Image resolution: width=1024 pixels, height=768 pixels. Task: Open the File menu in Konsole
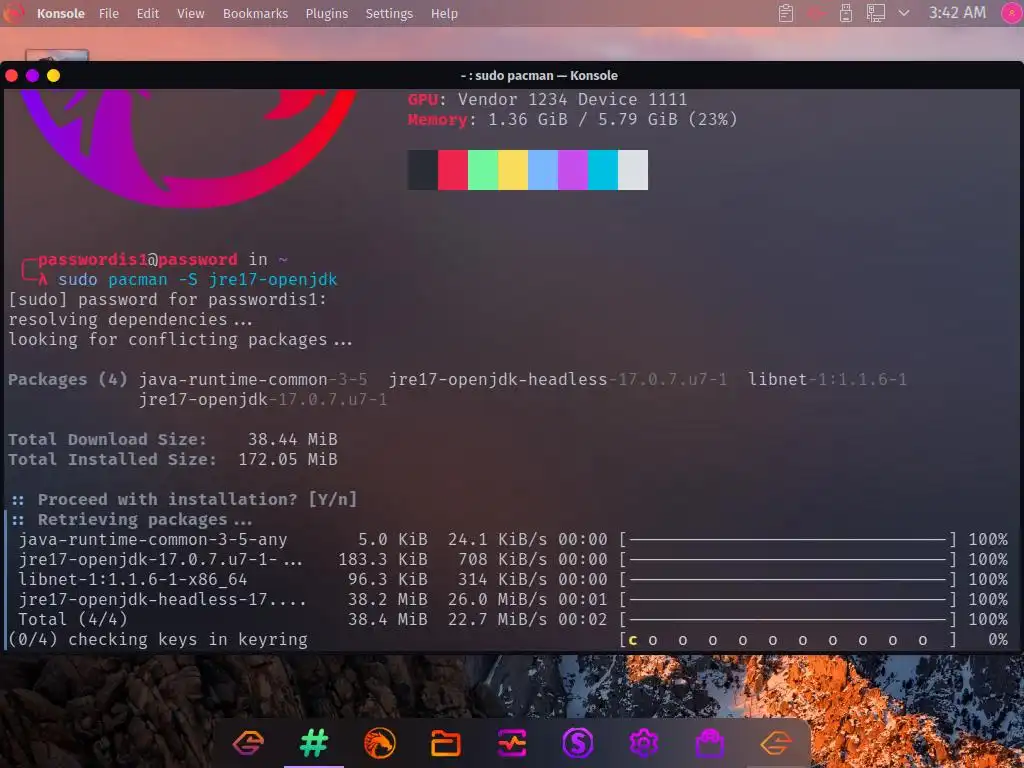click(x=108, y=13)
